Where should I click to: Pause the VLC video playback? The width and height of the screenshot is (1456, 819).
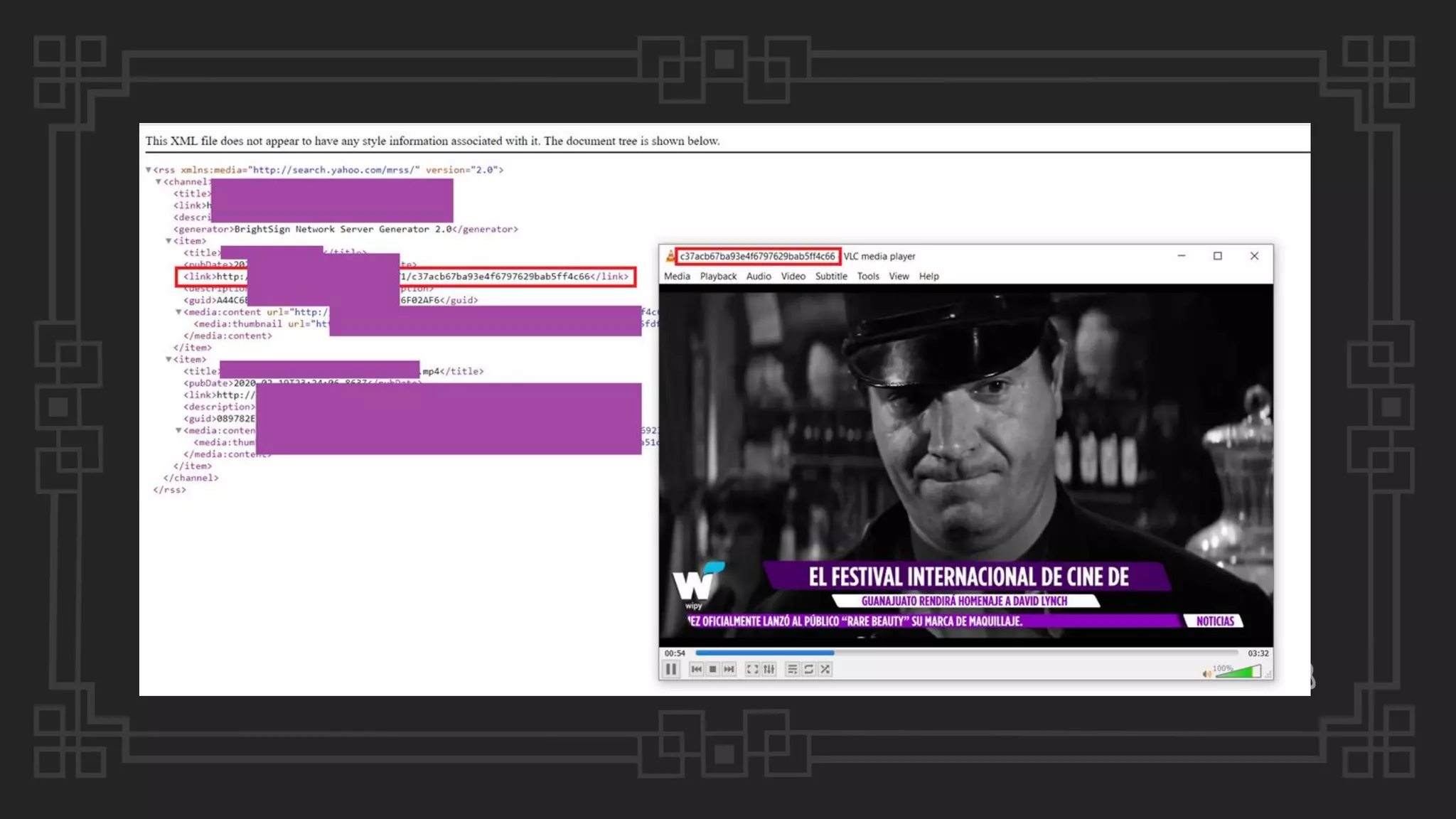point(670,669)
